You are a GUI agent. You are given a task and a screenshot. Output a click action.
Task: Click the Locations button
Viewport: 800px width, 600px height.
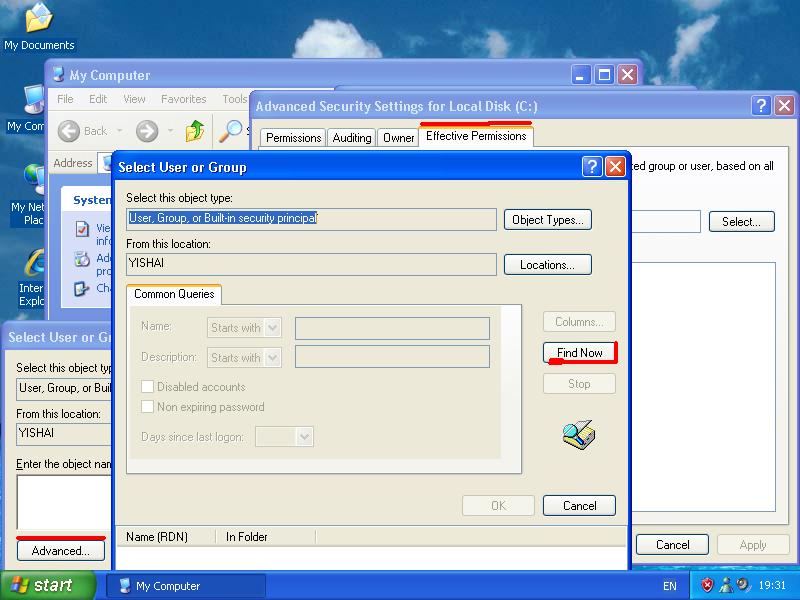point(547,265)
